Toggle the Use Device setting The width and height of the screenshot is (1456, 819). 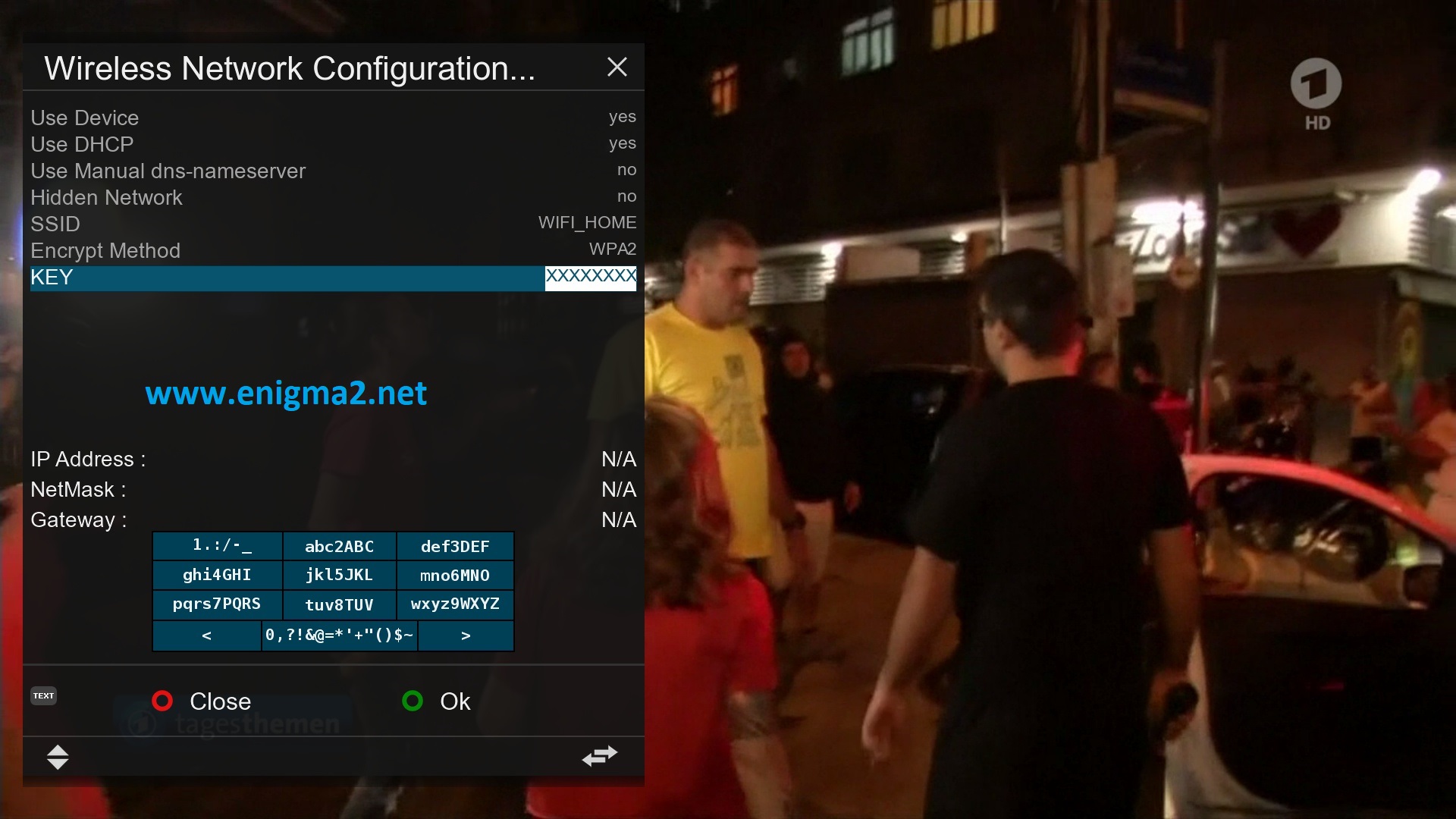click(334, 118)
